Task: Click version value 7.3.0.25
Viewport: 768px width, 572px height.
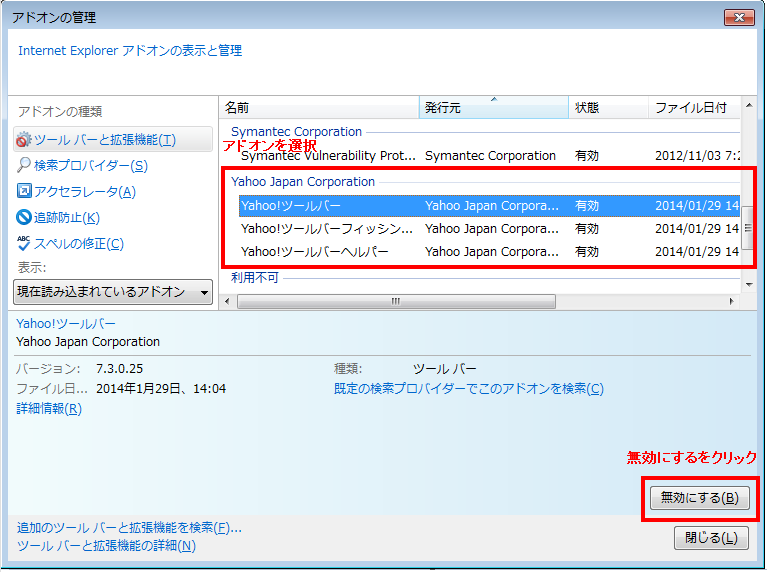Action: (x=120, y=369)
